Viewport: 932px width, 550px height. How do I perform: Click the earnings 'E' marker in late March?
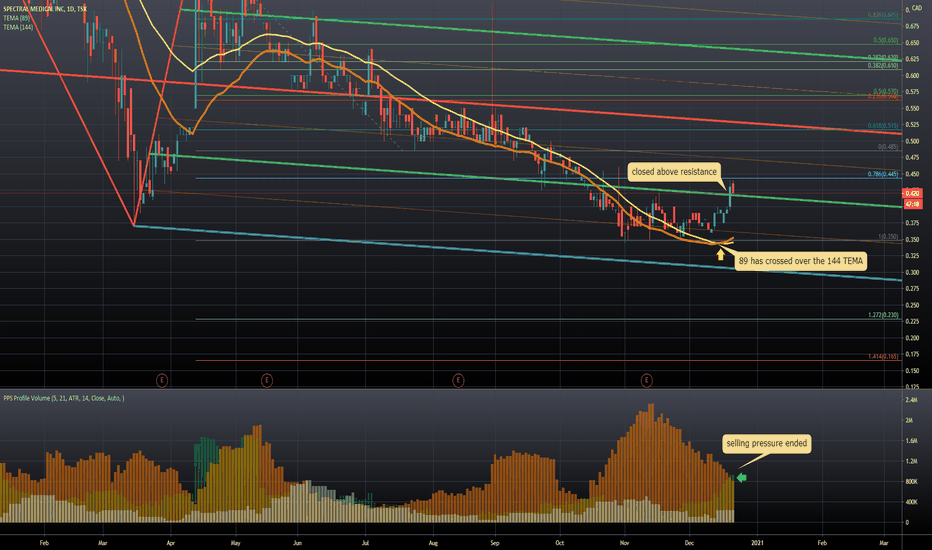coord(162,380)
